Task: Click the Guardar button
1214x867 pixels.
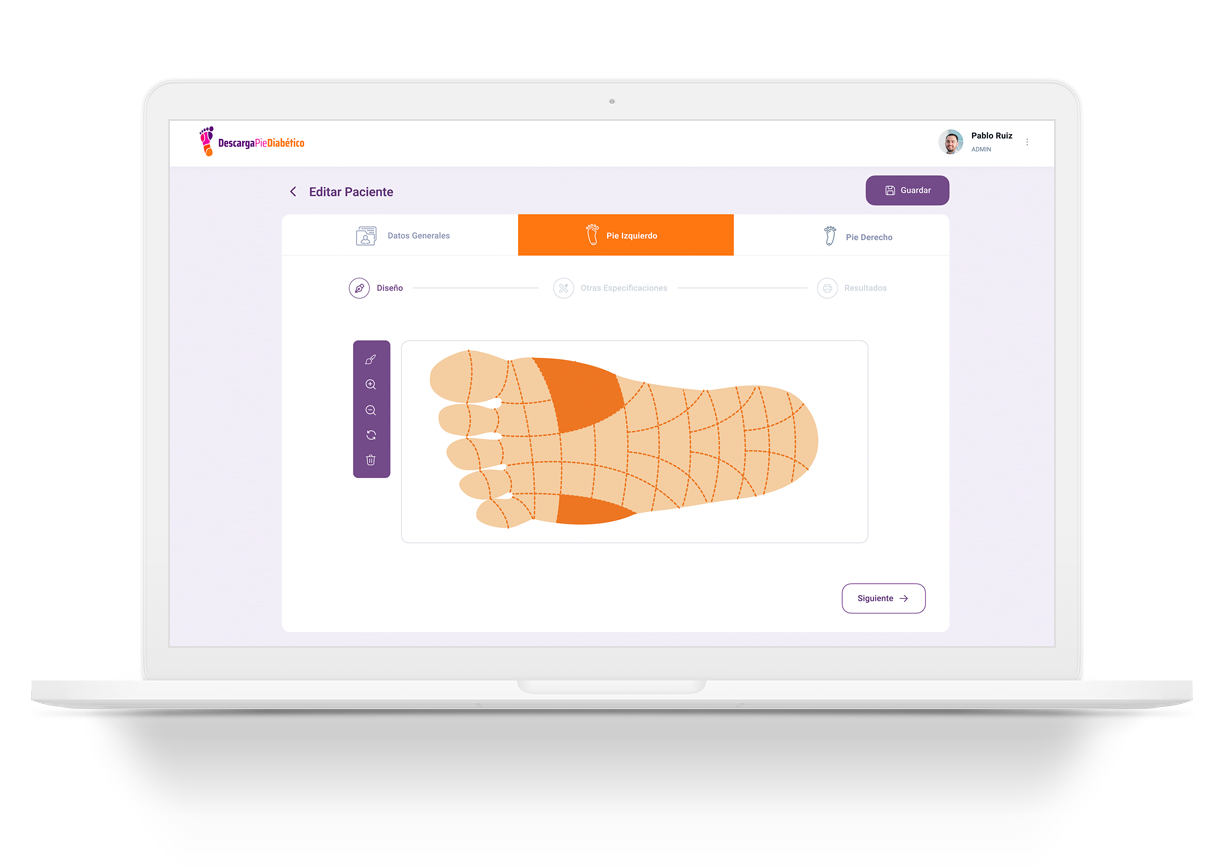Action: (x=907, y=190)
